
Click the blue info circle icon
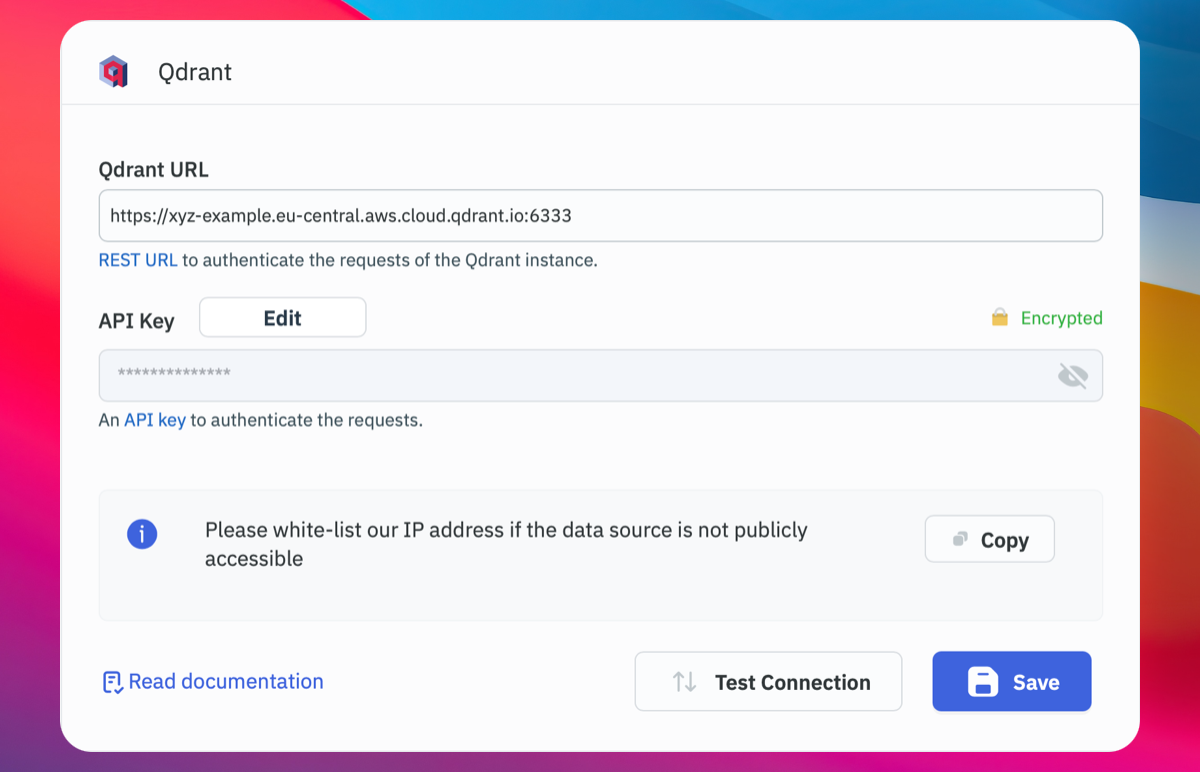tap(142, 534)
